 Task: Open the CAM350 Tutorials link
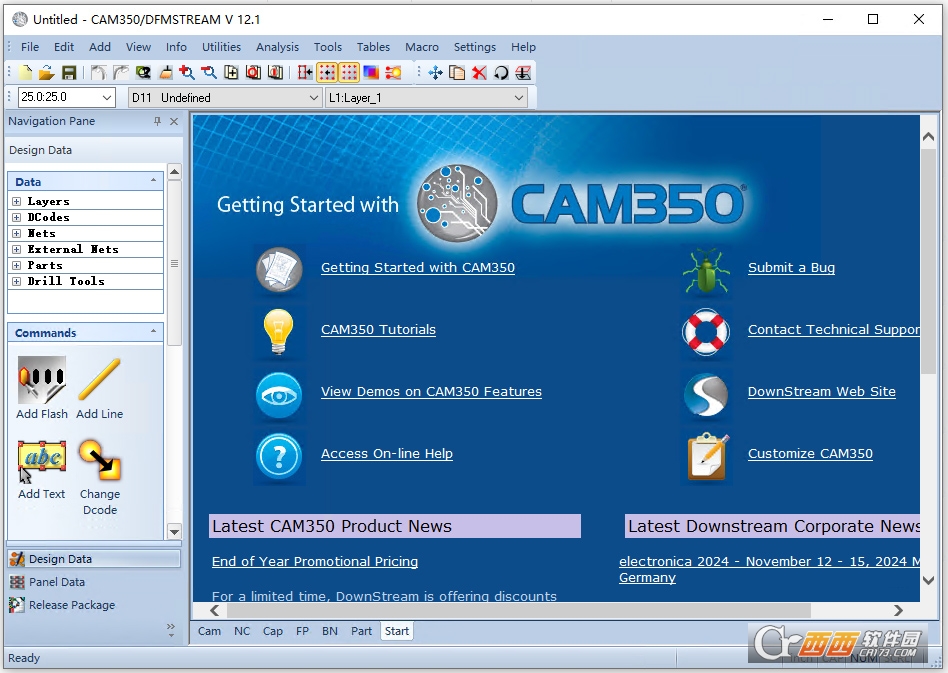click(x=378, y=330)
